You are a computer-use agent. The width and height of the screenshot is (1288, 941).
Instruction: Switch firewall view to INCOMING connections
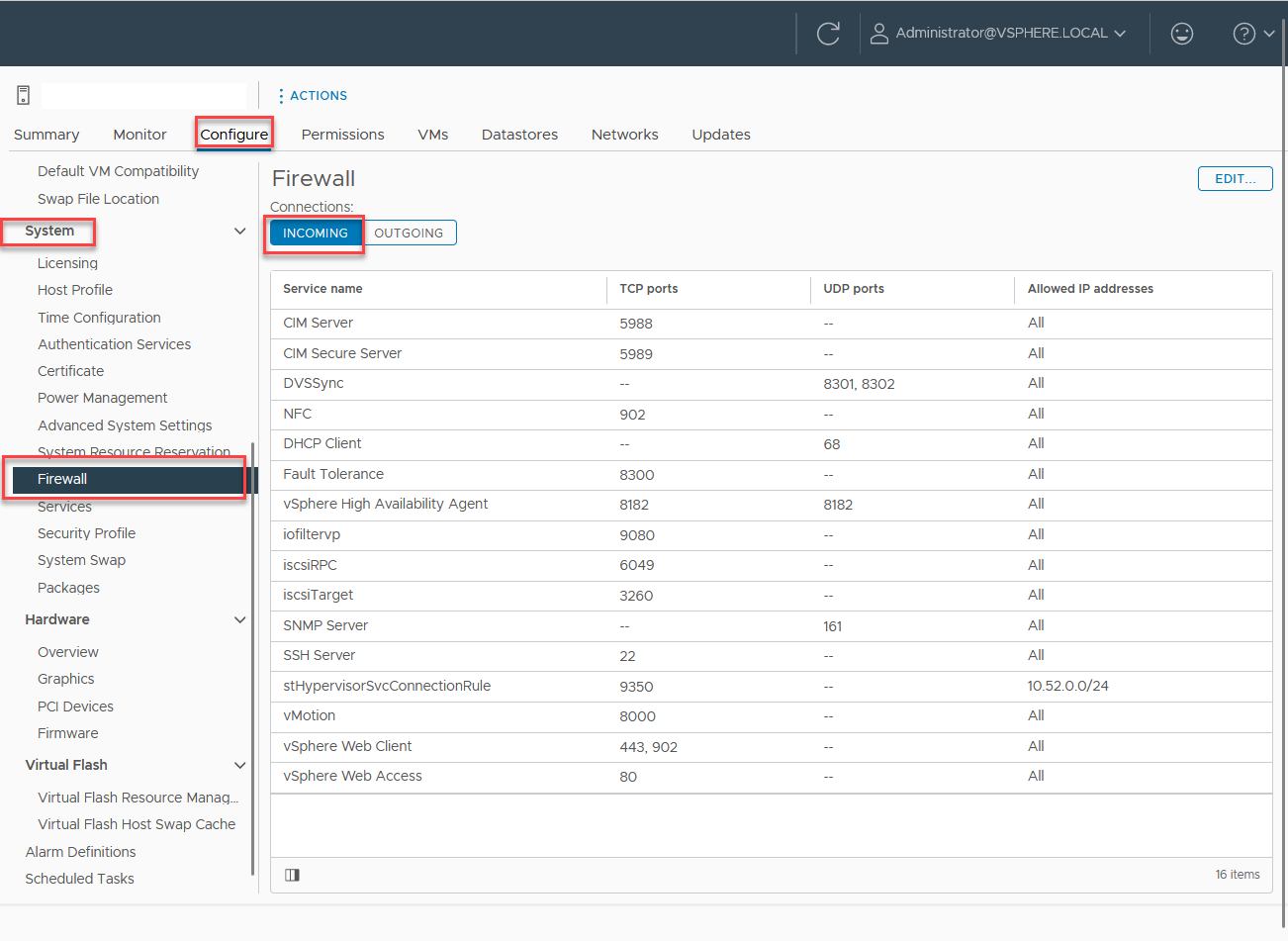coord(315,233)
